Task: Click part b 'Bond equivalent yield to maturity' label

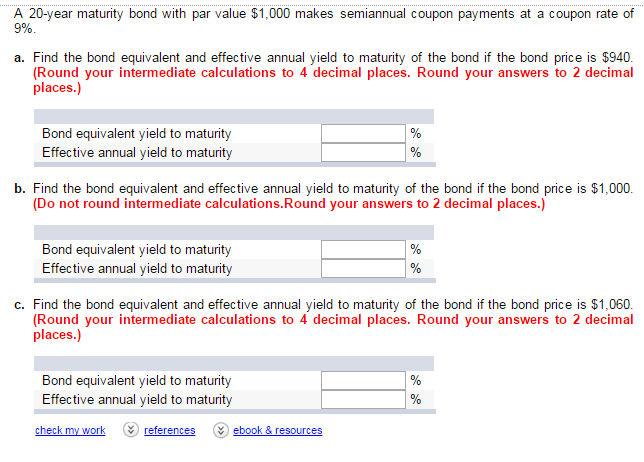Action: click(x=136, y=250)
